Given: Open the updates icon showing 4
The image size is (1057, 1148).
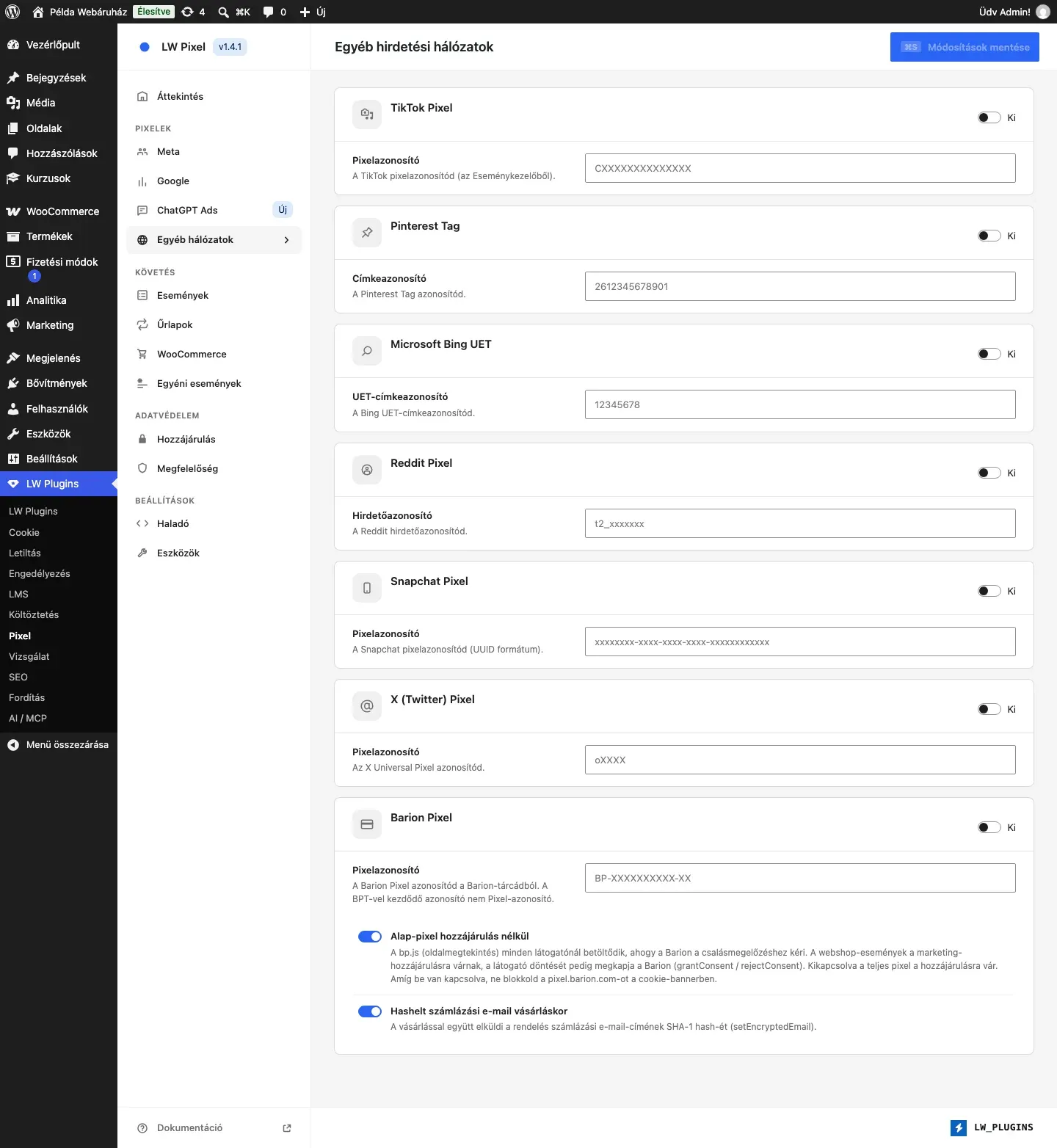Looking at the screenshot, I should [x=193, y=12].
